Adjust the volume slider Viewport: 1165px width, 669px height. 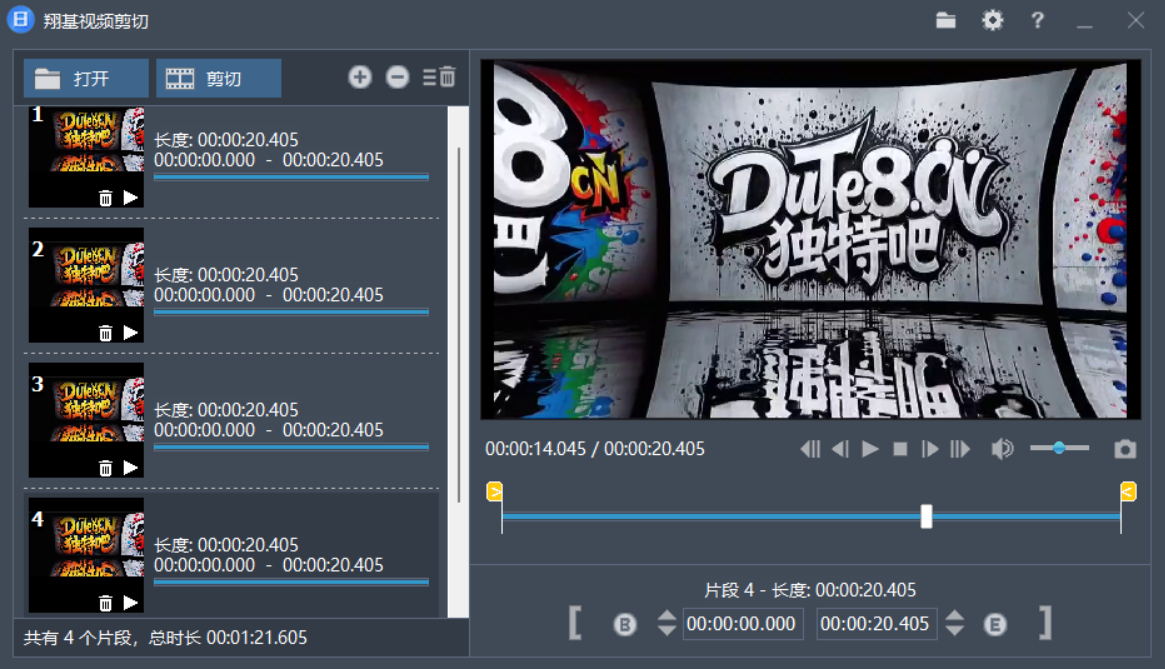[1059, 448]
